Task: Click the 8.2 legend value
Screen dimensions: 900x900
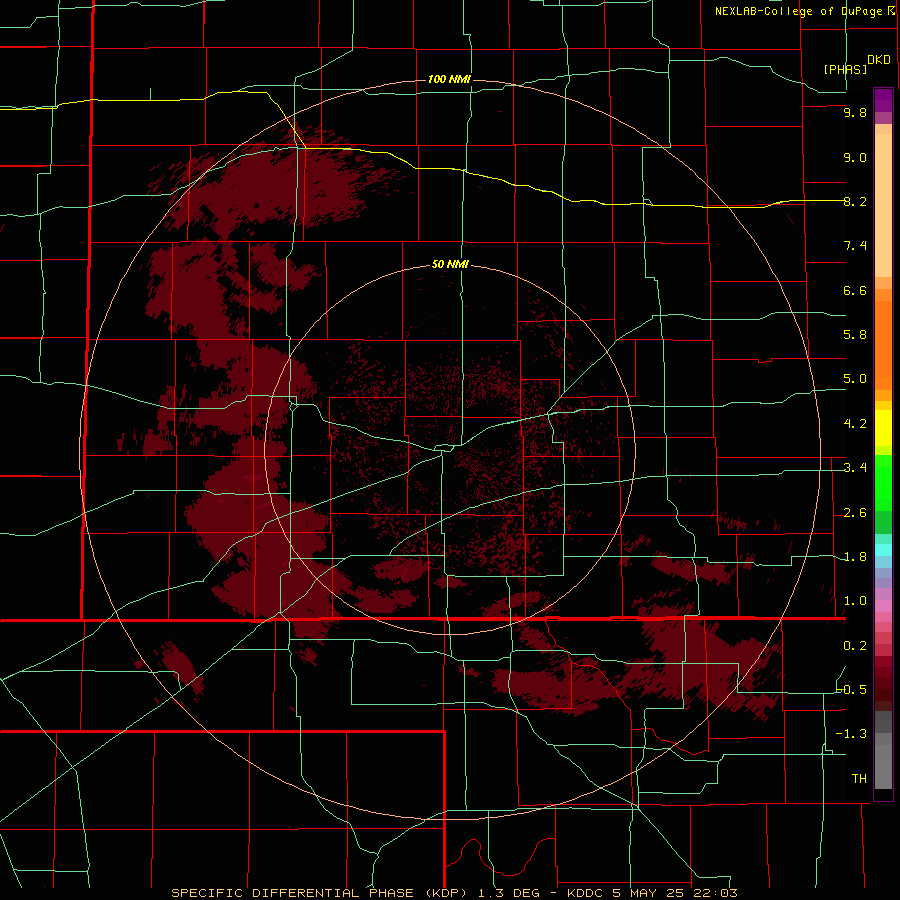Action: [x=855, y=201]
